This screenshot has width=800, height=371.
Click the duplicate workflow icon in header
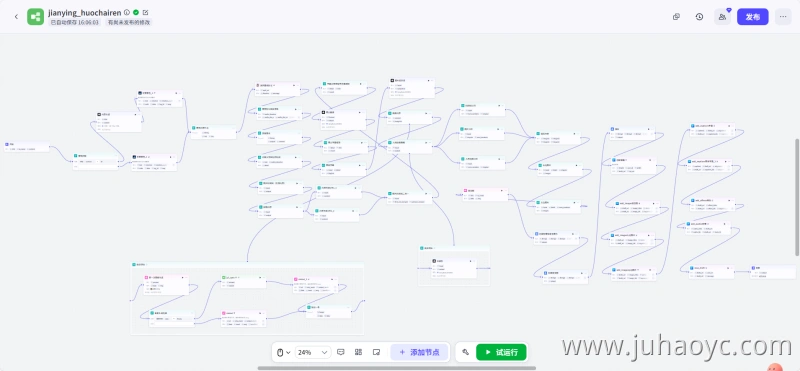[x=677, y=17]
